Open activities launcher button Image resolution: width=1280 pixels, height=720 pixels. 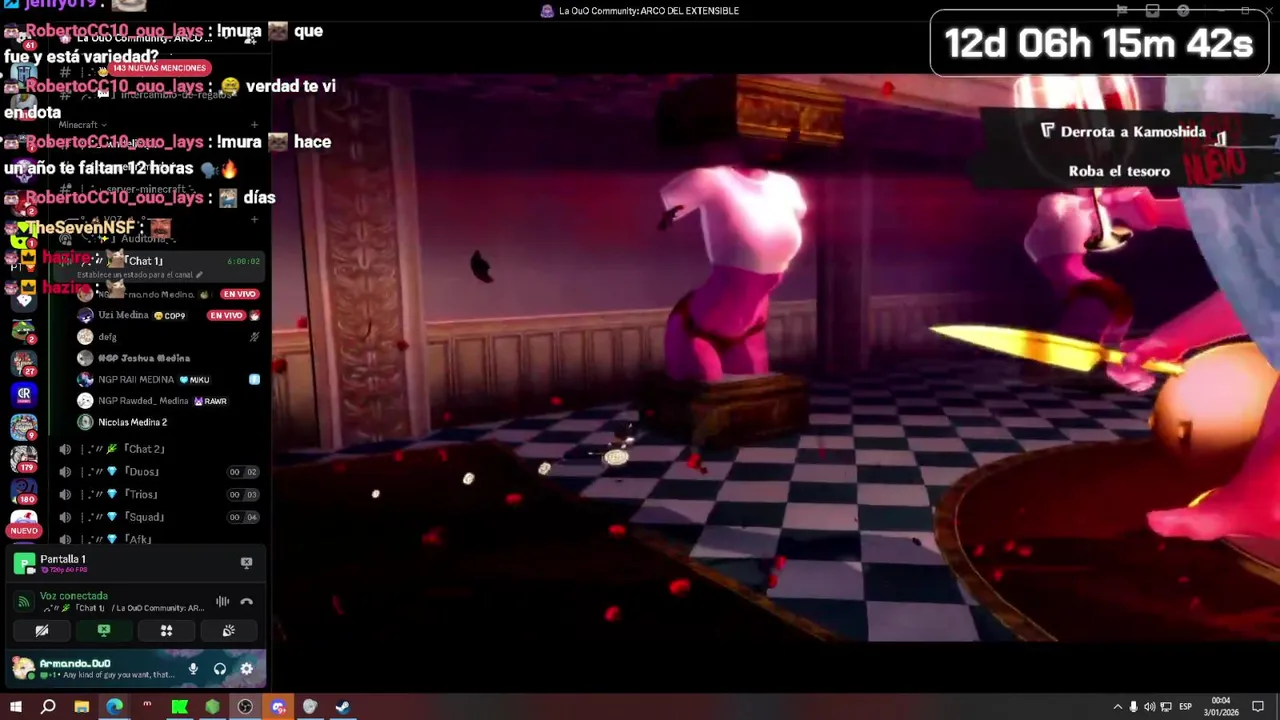click(x=166, y=631)
